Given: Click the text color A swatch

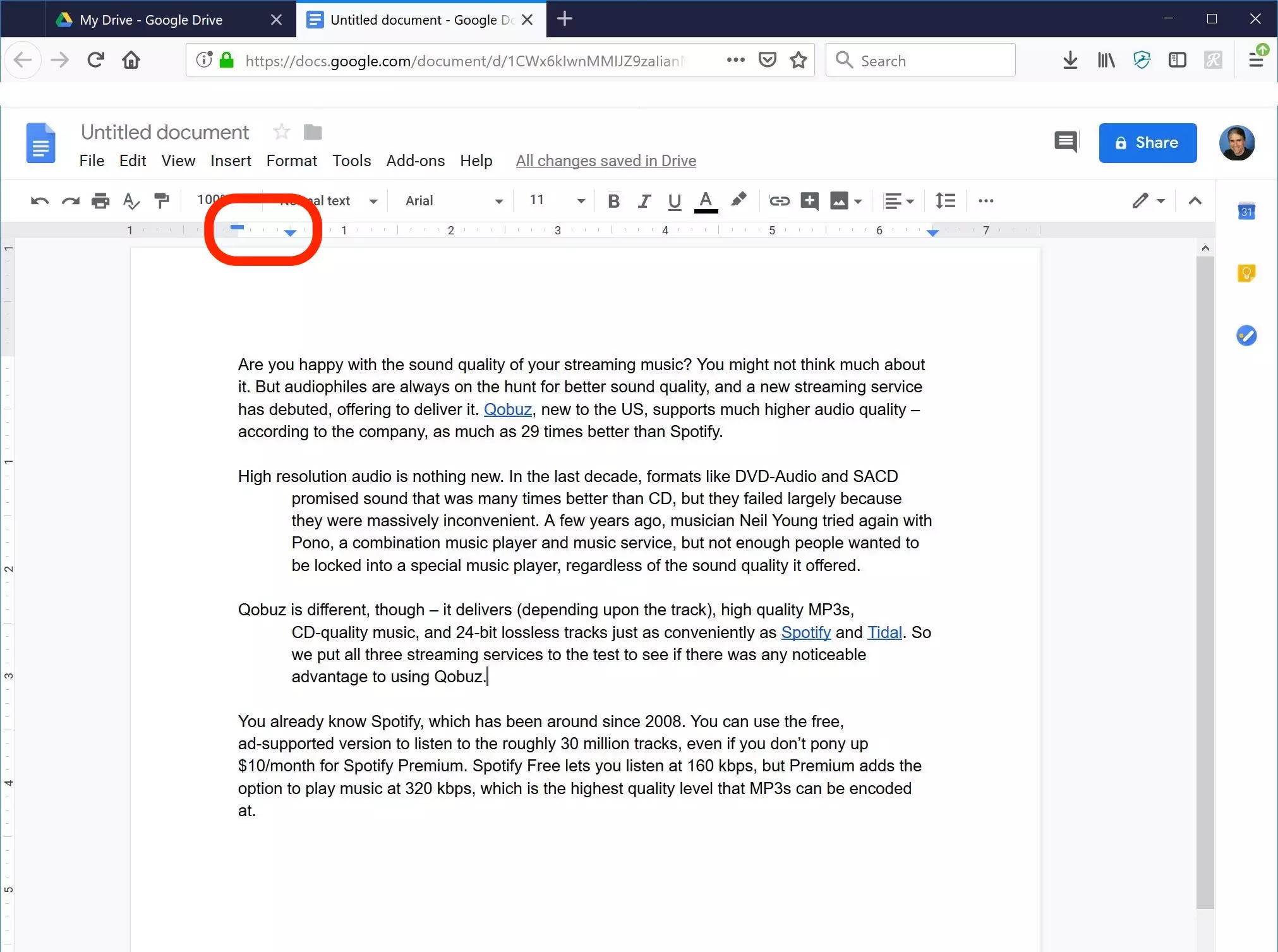Looking at the screenshot, I should point(706,201).
